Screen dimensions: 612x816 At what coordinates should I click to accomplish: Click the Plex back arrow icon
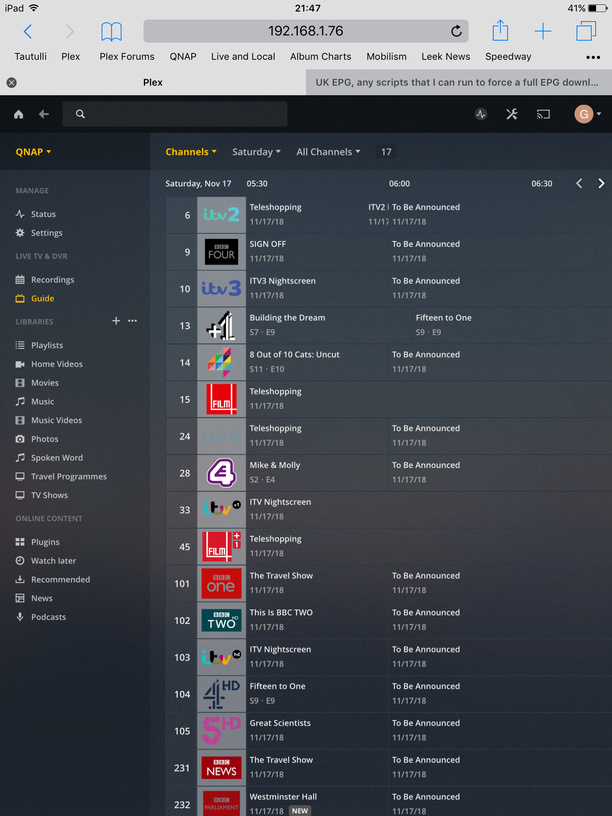(44, 114)
